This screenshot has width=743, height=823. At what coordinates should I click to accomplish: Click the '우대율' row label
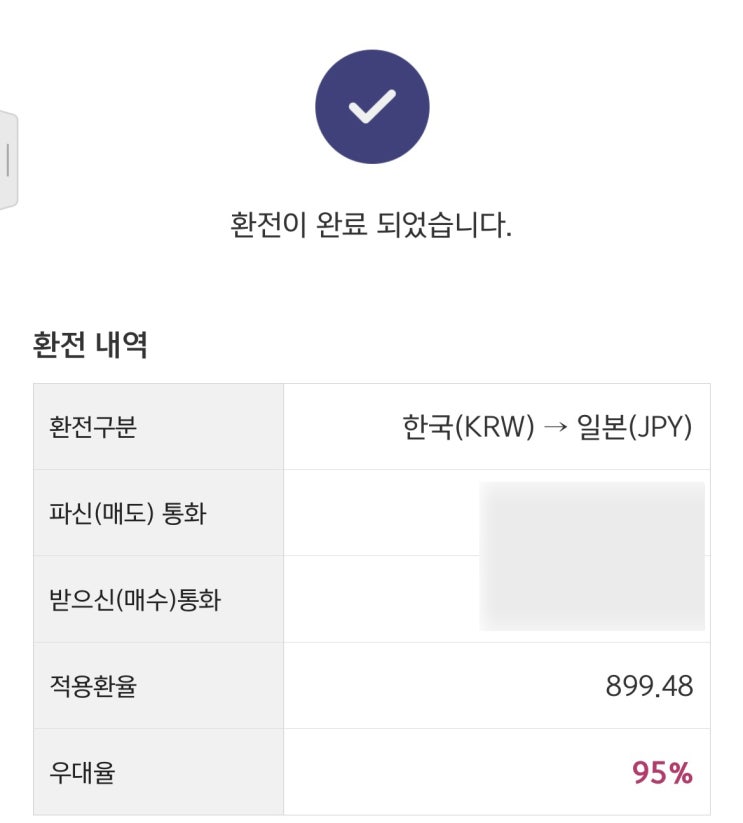click(x=82, y=773)
